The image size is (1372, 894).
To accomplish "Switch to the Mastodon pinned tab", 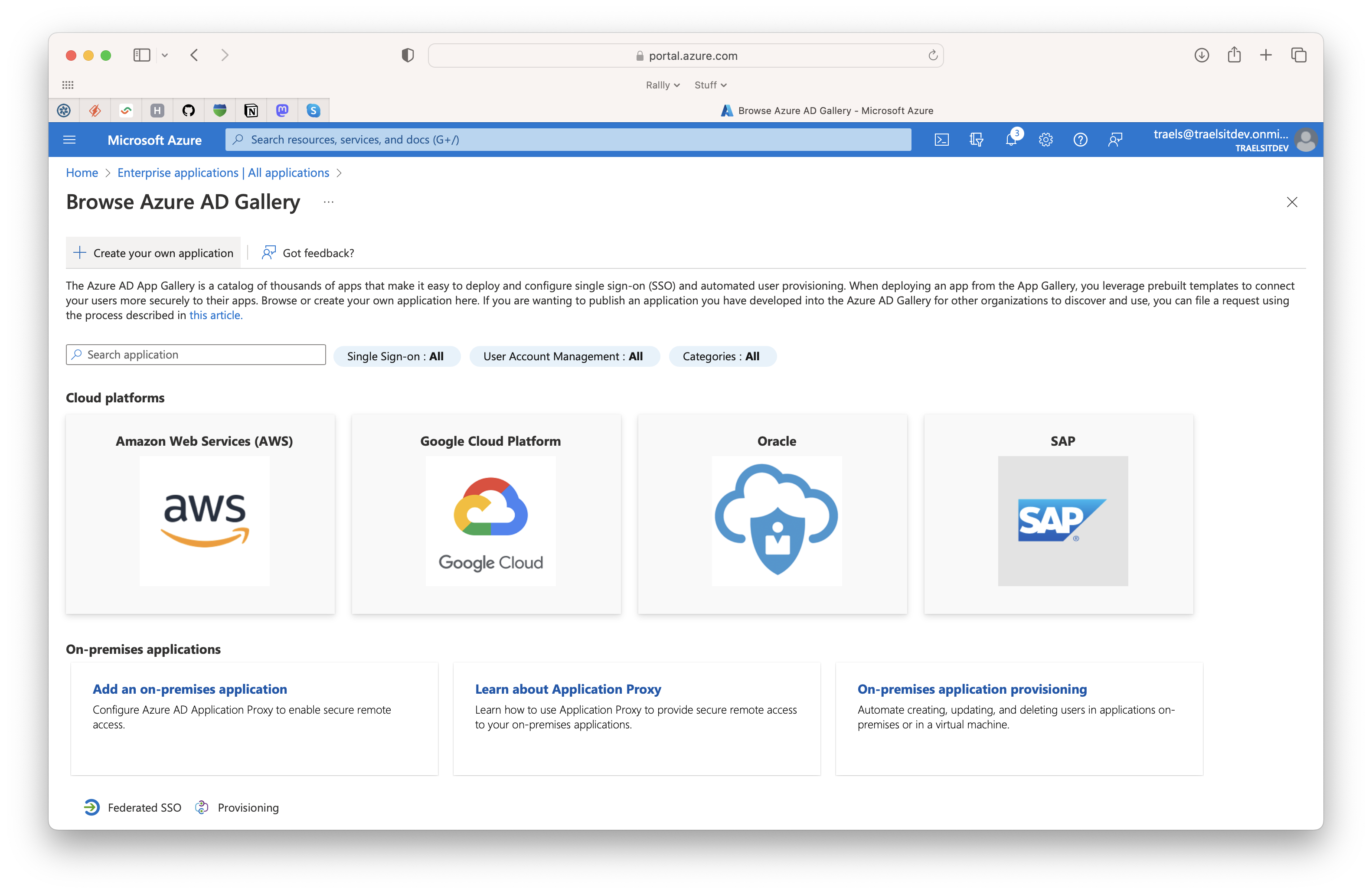I will pyautogui.click(x=282, y=111).
